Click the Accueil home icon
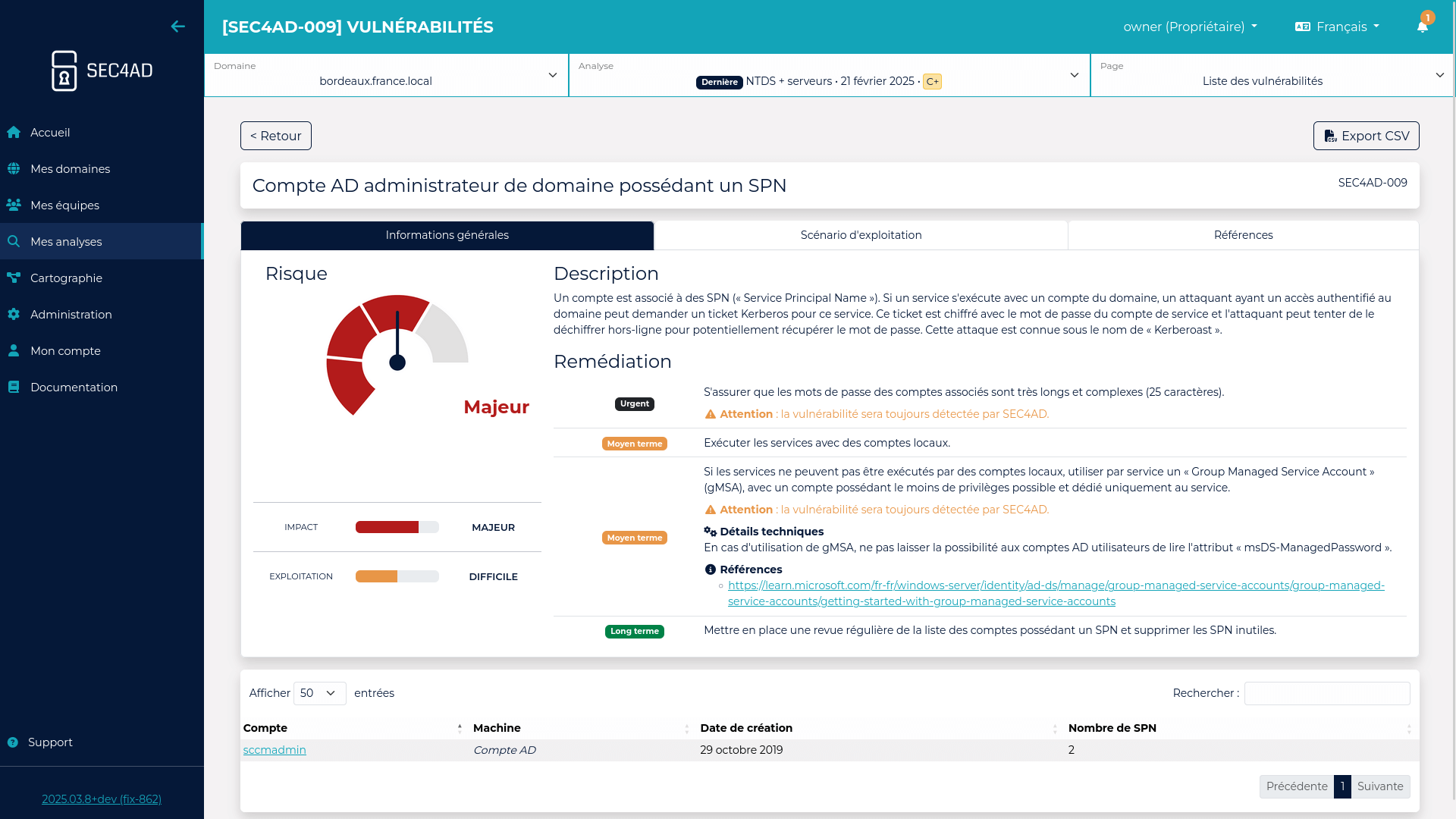 (x=14, y=133)
